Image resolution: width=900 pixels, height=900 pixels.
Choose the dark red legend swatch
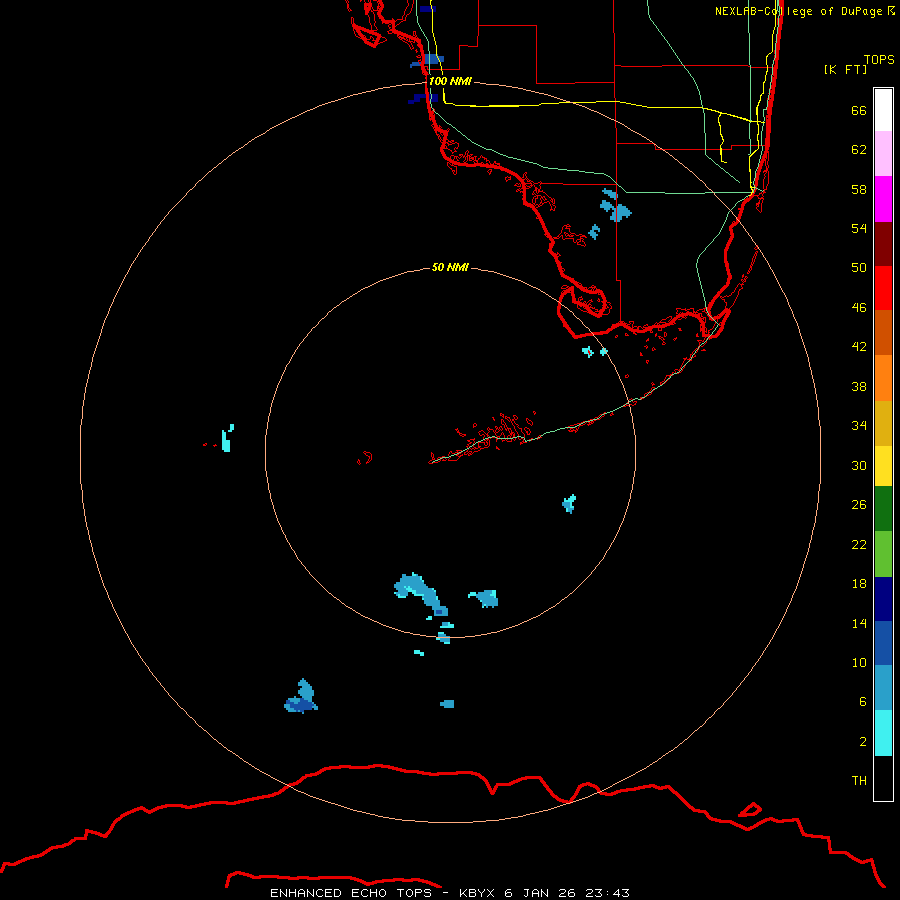(x=883, y=244)
